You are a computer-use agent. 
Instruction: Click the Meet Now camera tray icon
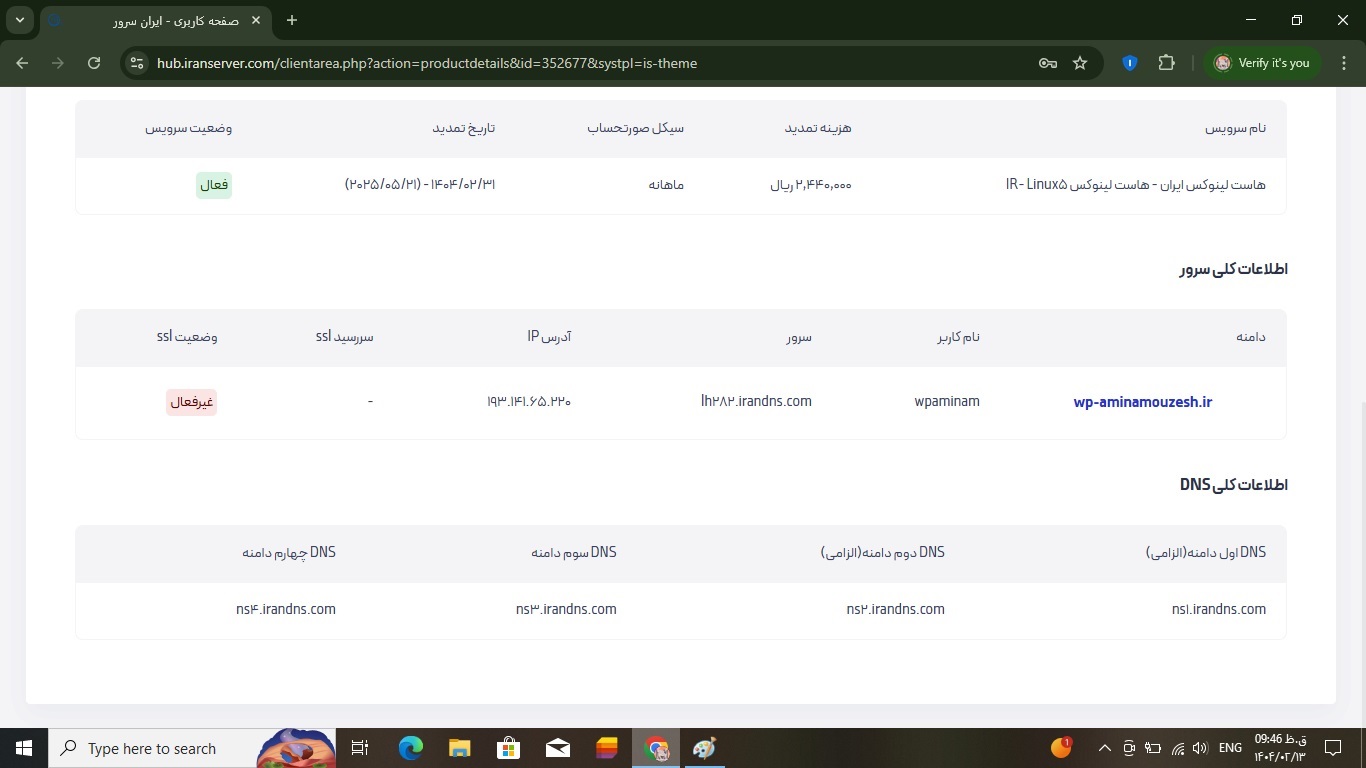point(1129,748)
